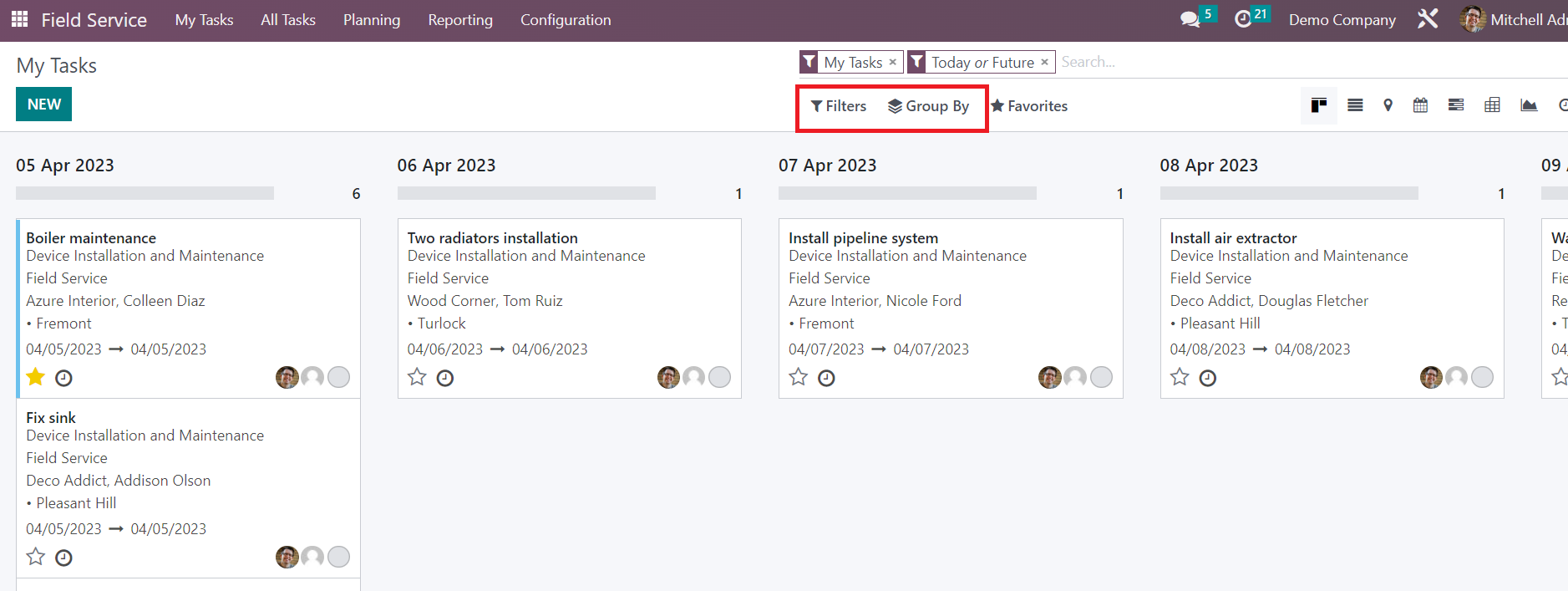The width and height of the screenshot is (1568, 591).
Task: Click progress bar of 05 Apr 2023 column
Action: (x=145, y=193)
